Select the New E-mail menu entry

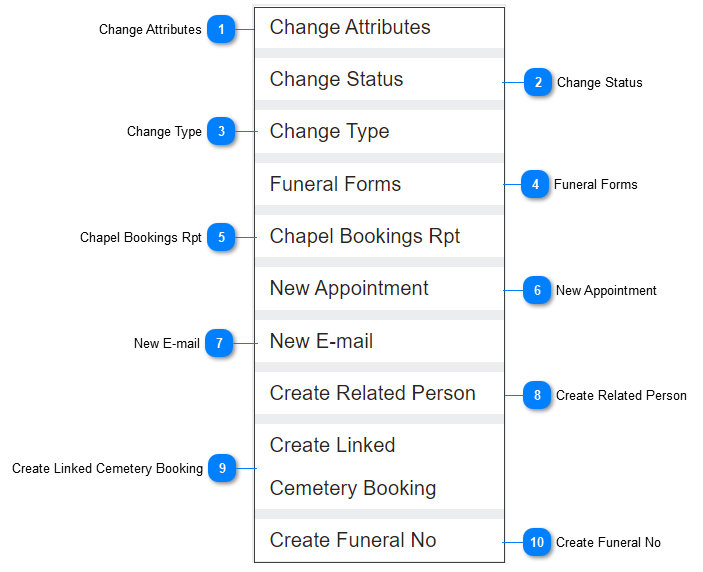click(x=379, y=341)
